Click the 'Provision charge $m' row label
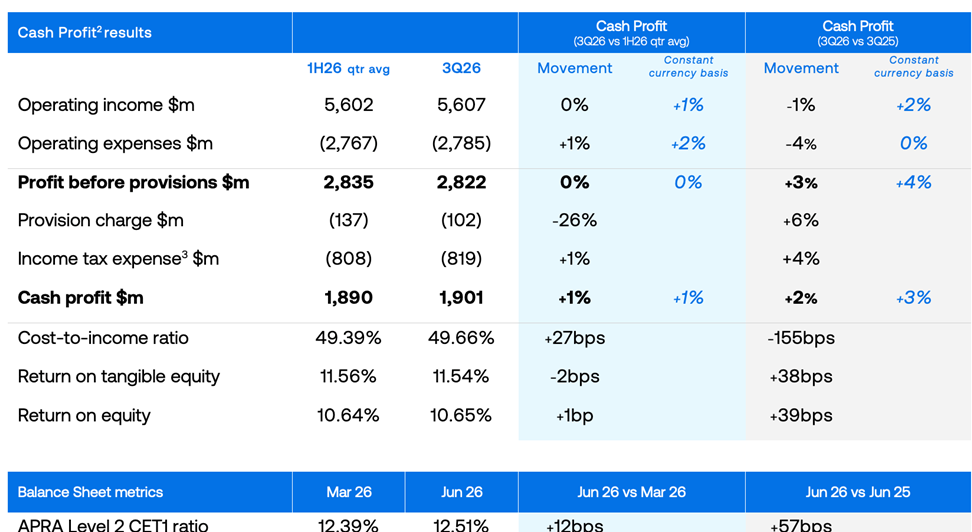Viewport: 972px width, 532px height. point(100,221)
